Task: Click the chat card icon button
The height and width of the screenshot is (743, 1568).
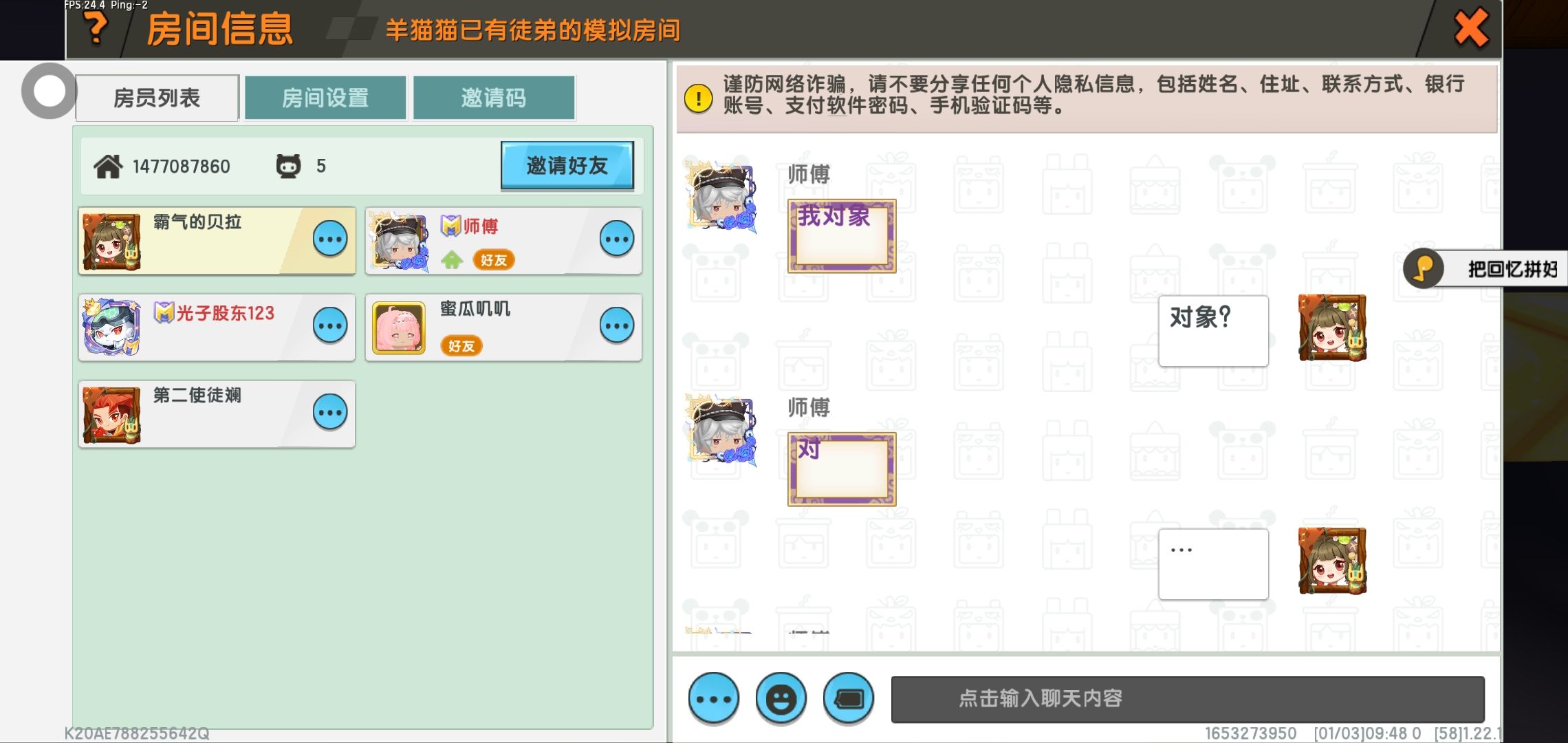Action: tap(849, 699)
